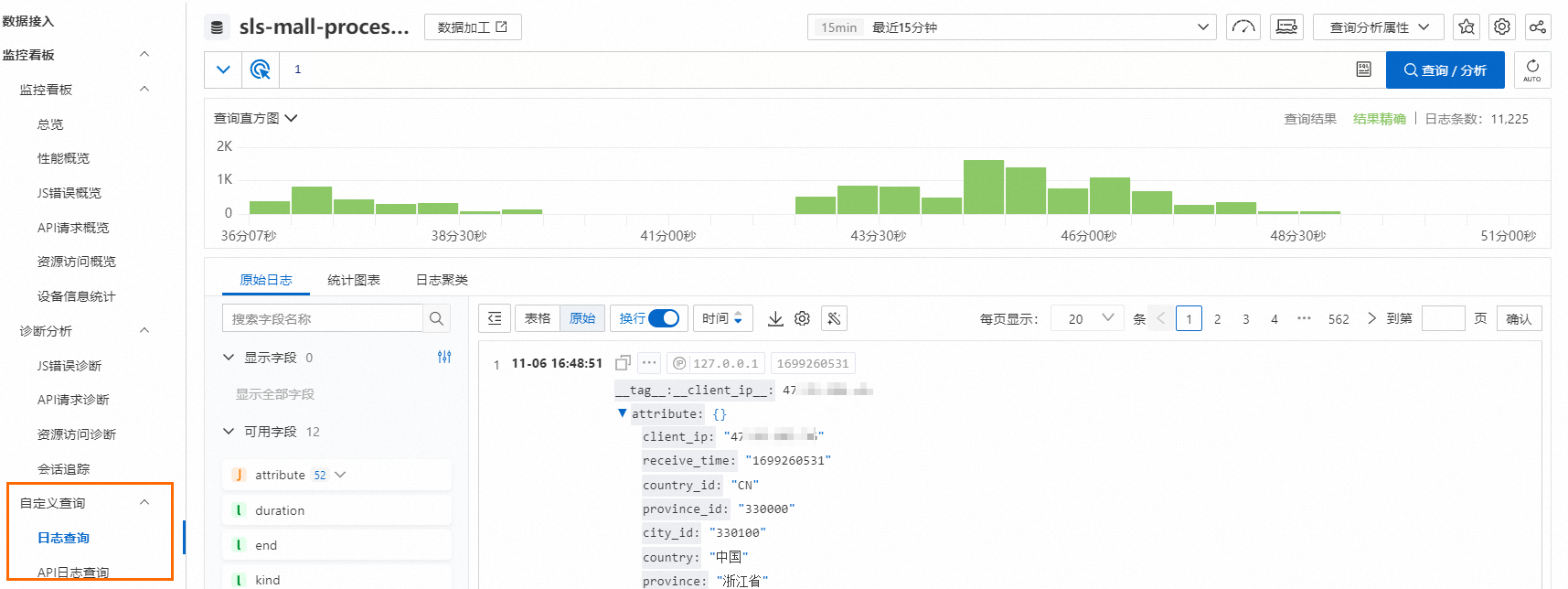Click the 127.0.0.1 source tag

tap(716, 363)
